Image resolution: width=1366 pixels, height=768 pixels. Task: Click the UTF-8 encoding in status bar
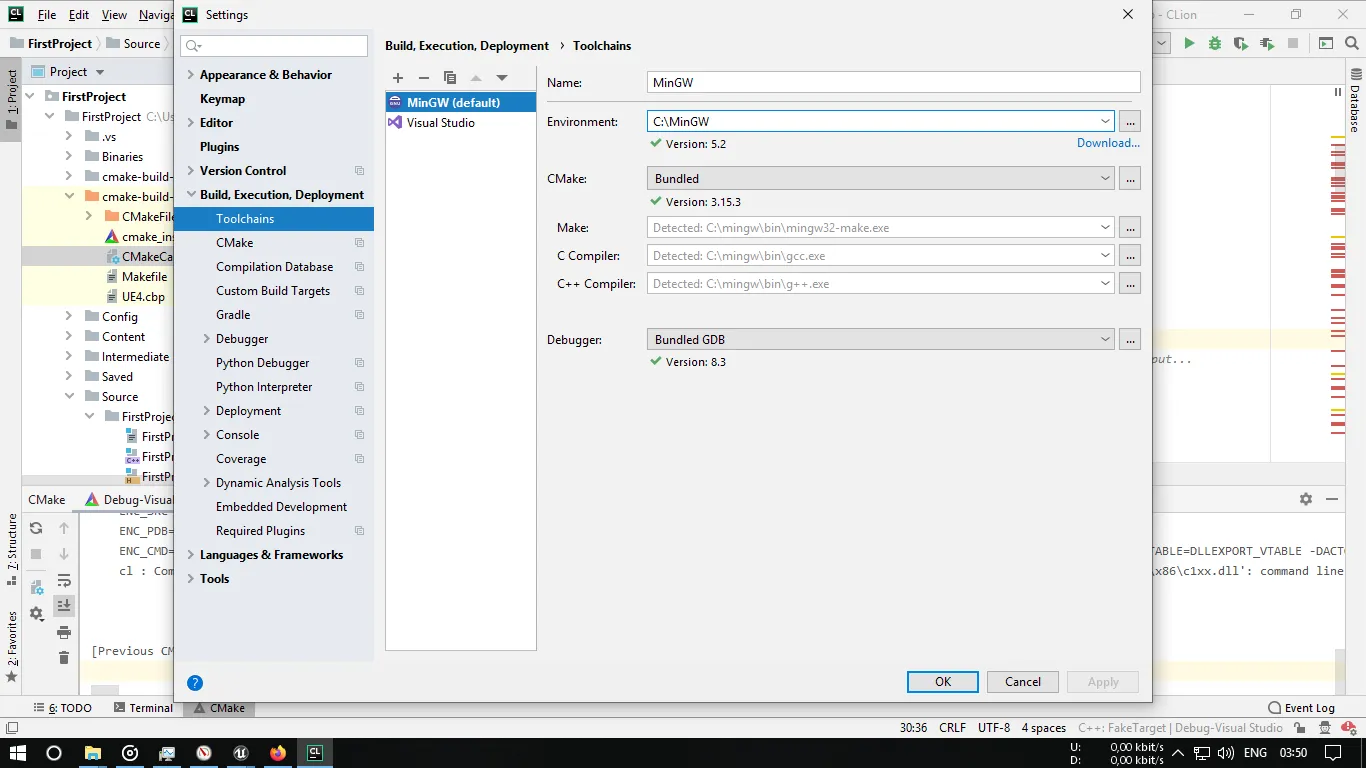(x=994, y=728)
